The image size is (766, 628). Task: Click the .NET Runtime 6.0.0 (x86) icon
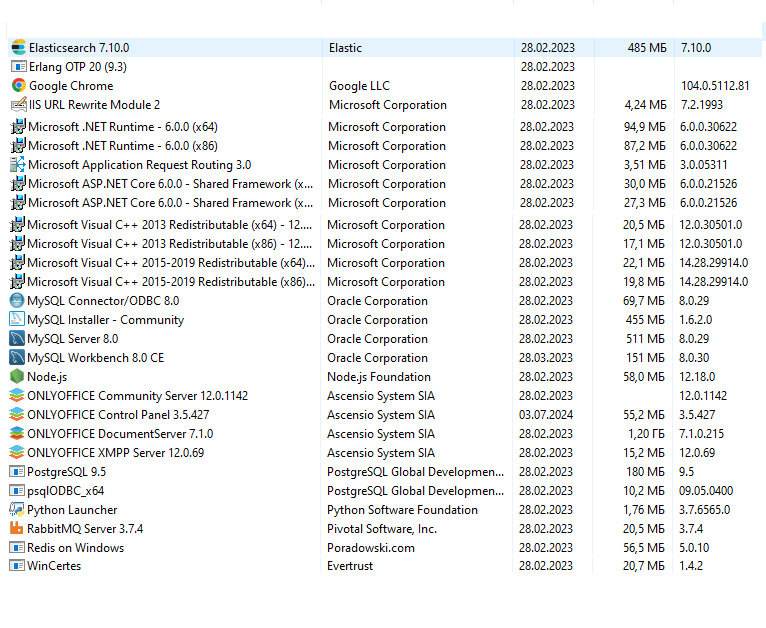tap(18, 146)
